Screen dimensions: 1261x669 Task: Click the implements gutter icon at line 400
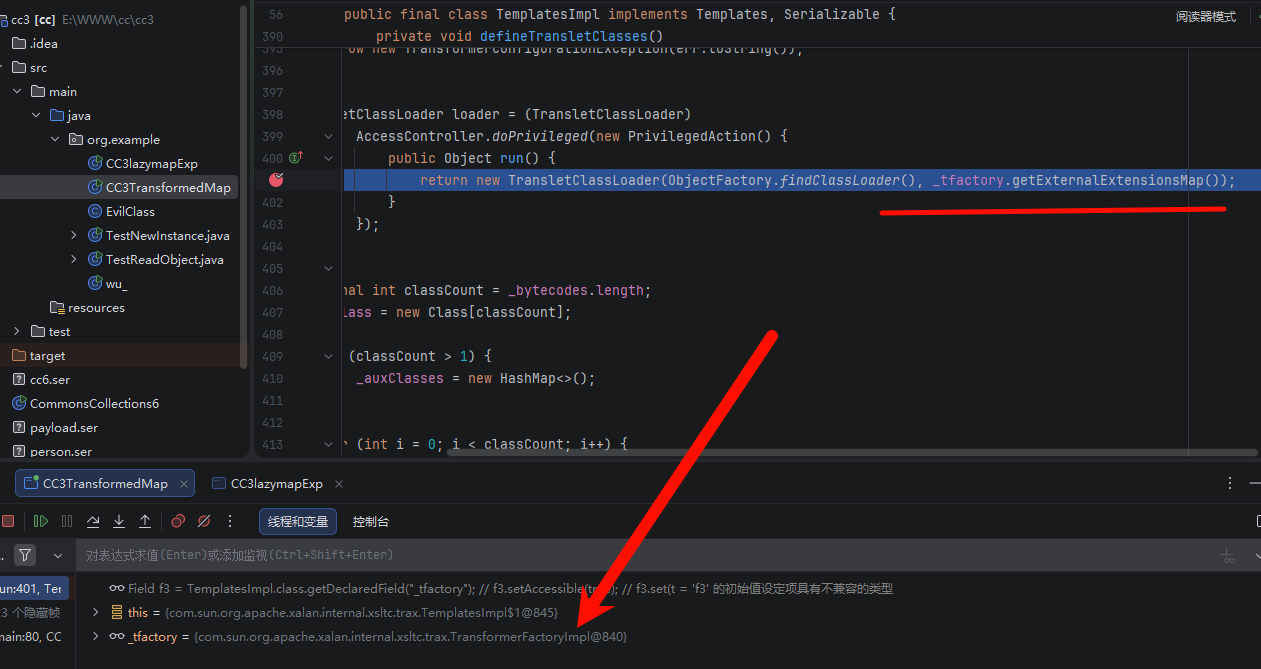[296, 158]
